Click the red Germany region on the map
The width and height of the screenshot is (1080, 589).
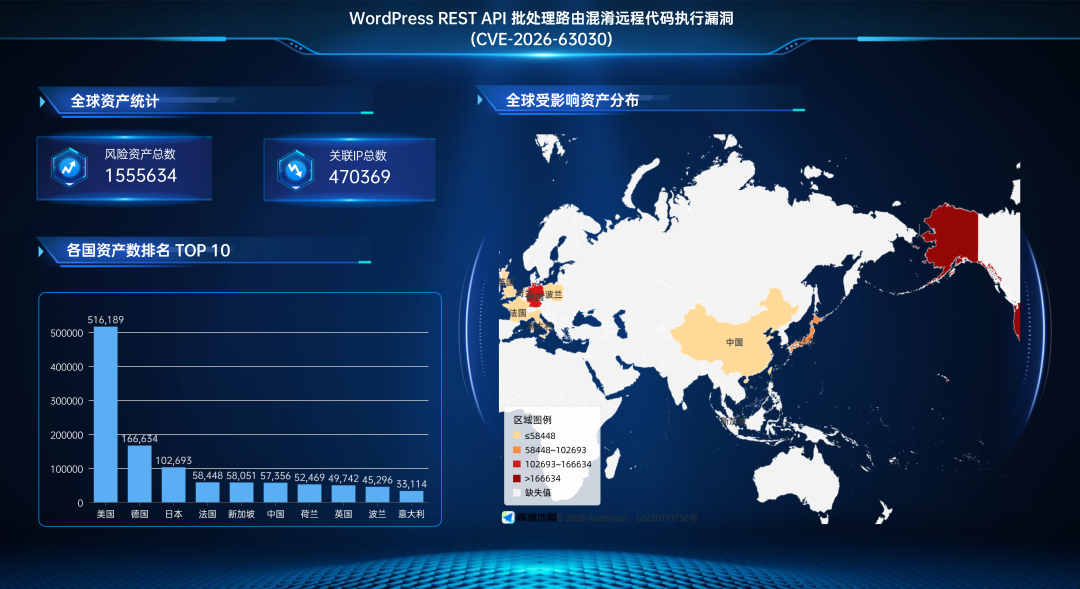(x=534, y=296)
